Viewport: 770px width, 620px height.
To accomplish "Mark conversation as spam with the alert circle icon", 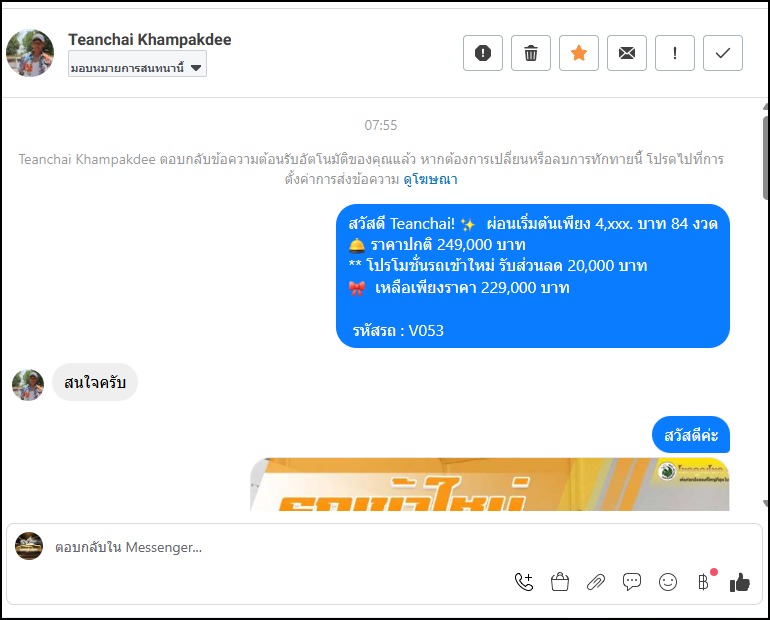I will point(483,53).
